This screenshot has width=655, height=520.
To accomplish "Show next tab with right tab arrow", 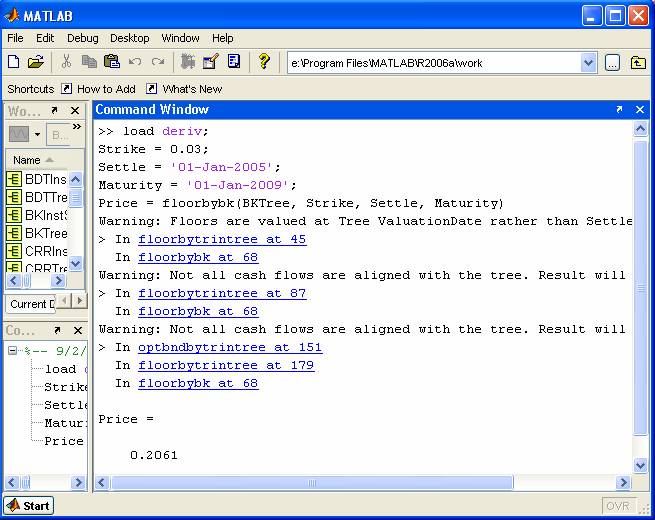I will tap(80, 300).
